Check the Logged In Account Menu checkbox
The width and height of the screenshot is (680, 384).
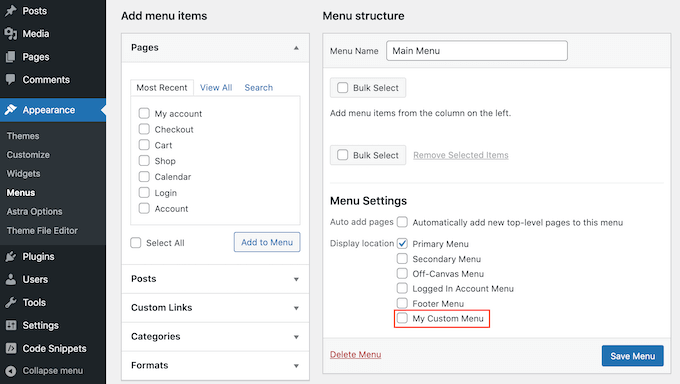pyautogui.click(x=402, y=288)
